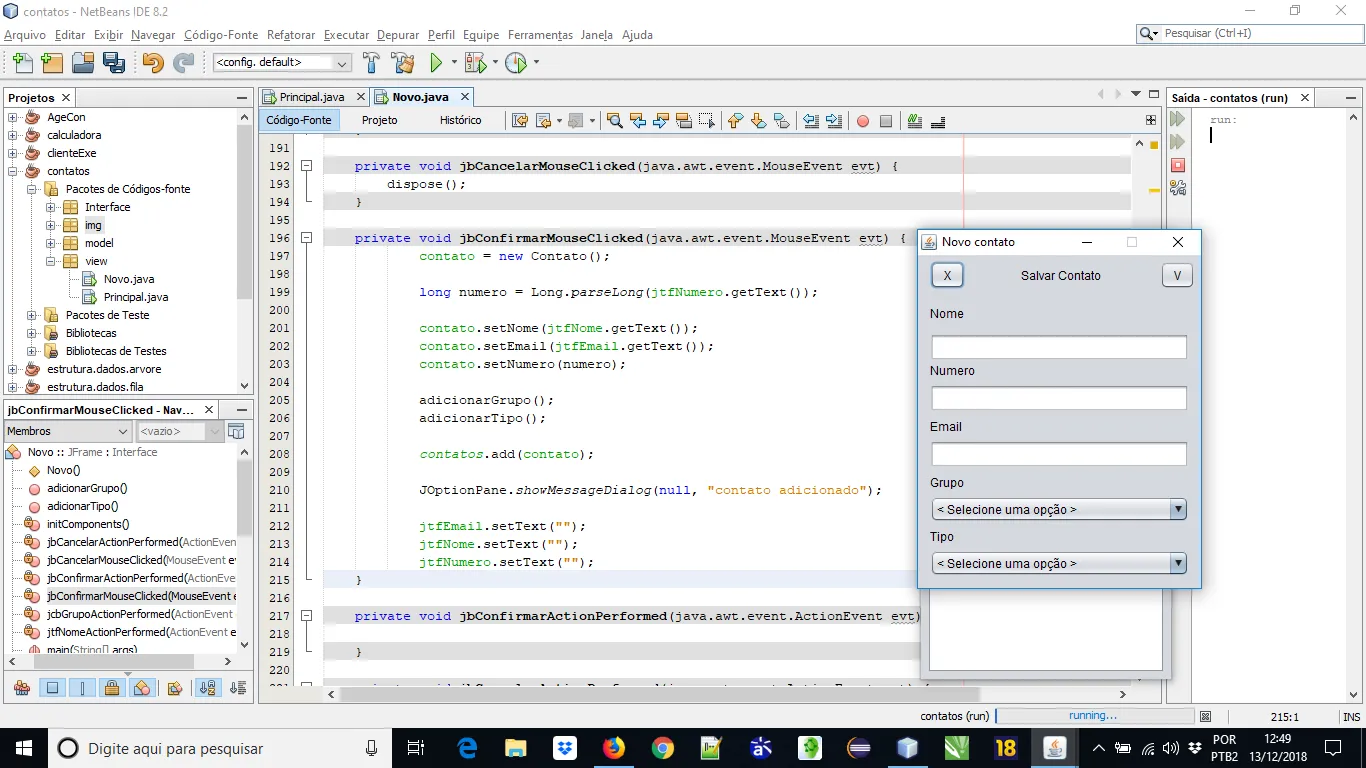Click the Stop red square in output panel
The image size is (1366, 768).
point(1177,165)
